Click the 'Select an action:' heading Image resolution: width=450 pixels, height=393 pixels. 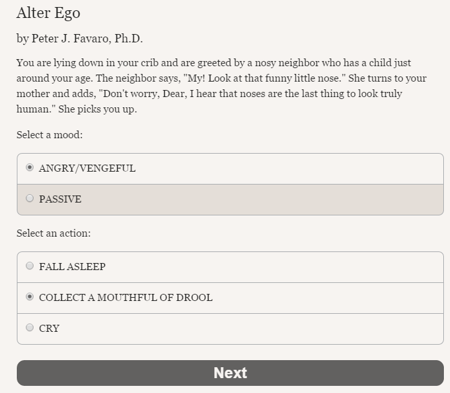point(53,233)
